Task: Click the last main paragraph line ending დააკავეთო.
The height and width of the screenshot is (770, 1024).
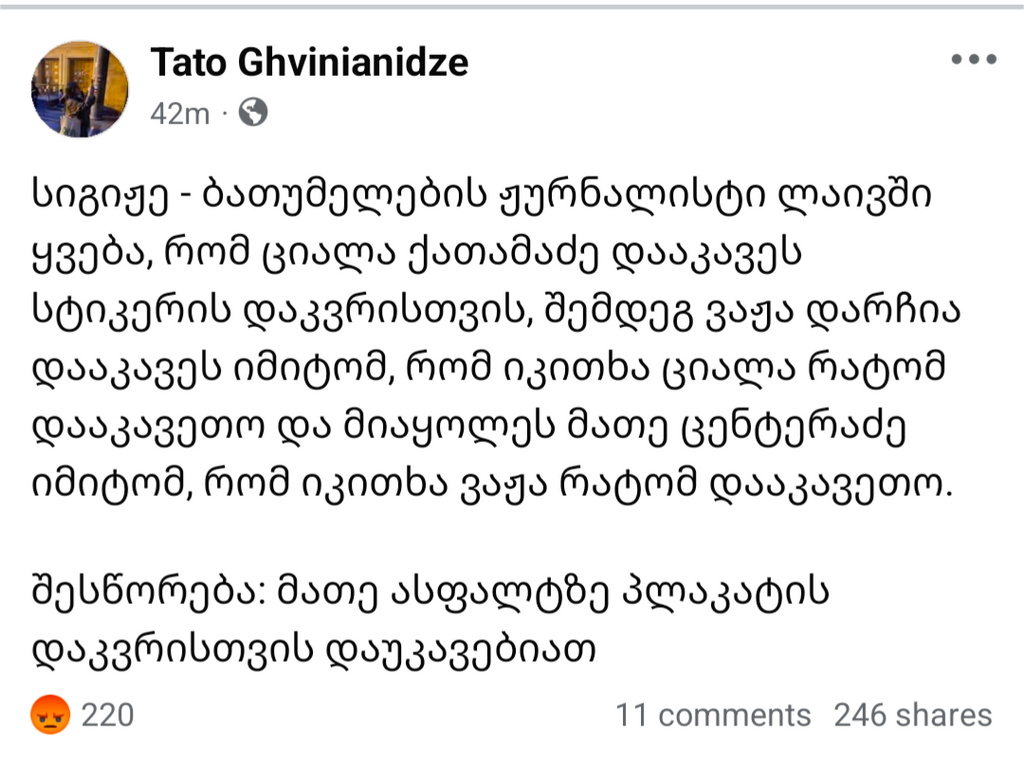Action: click(493, 485)
